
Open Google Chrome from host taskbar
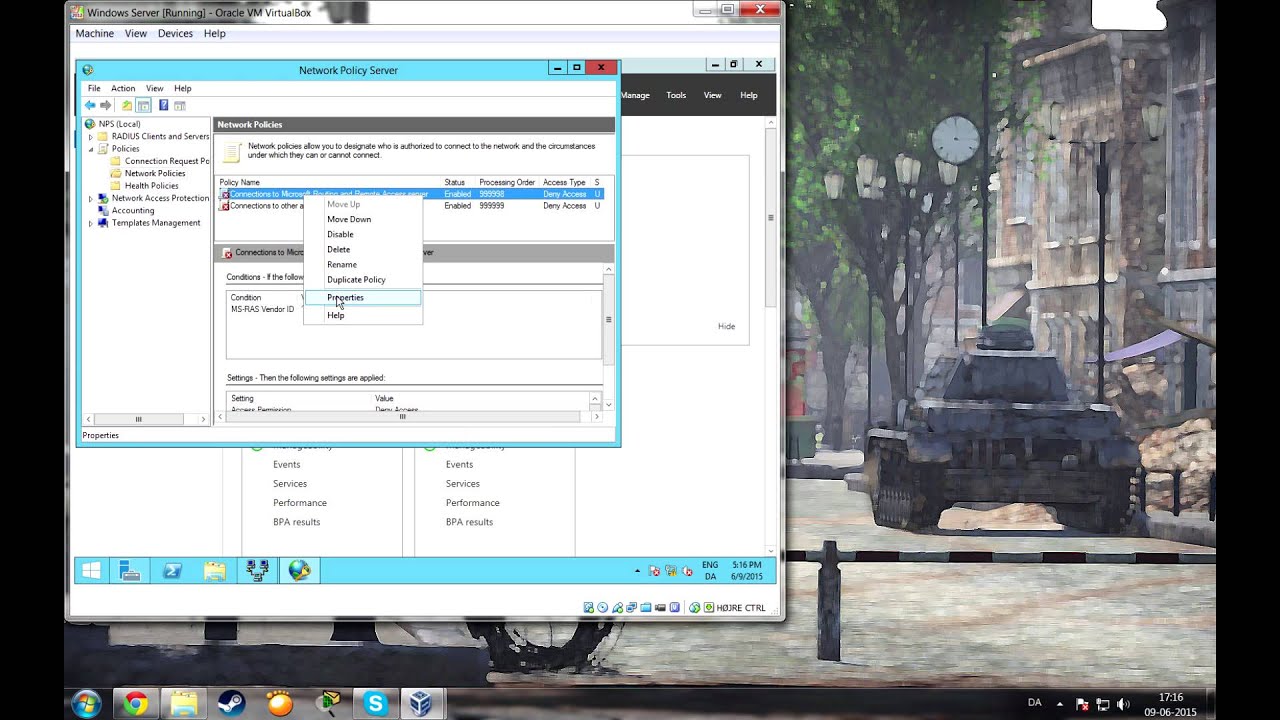point(135,704)
